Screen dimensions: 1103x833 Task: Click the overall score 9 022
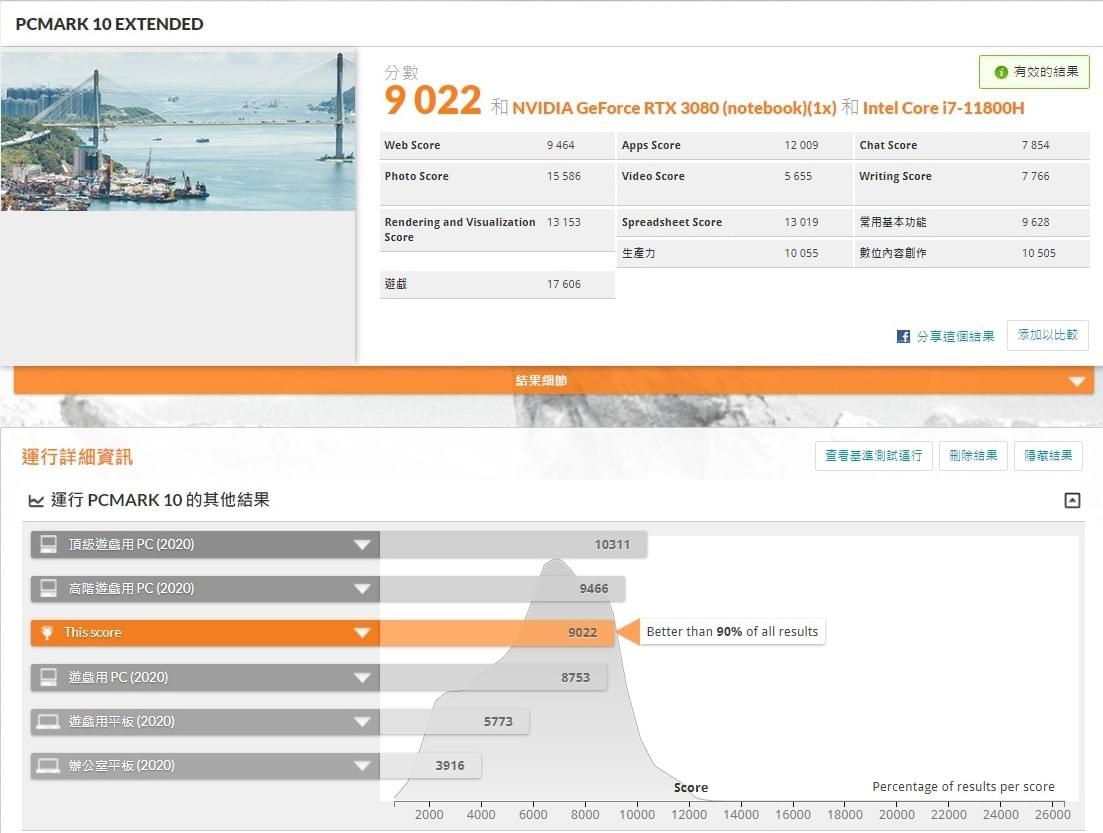point(433,100)
